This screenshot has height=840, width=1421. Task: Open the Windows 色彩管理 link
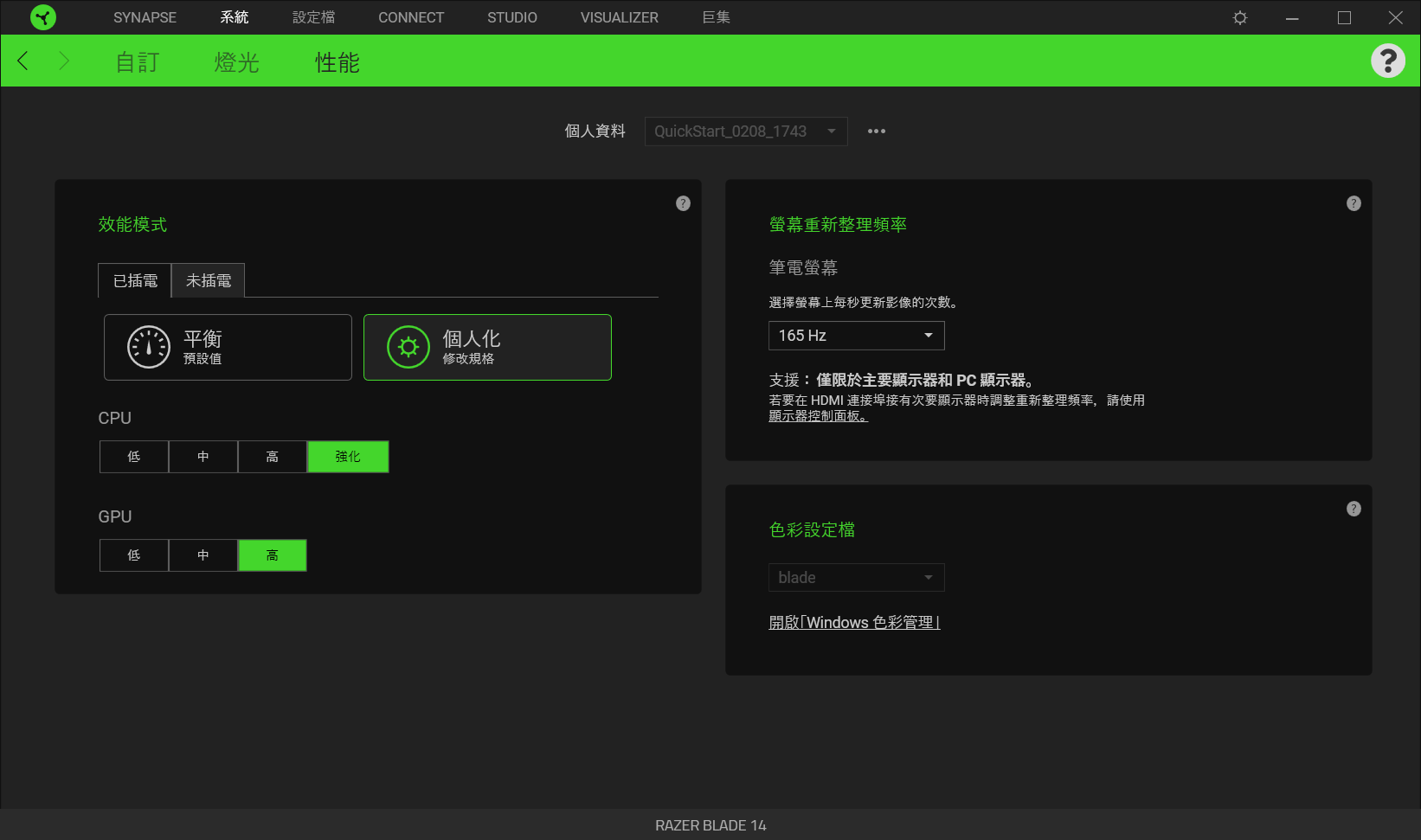tap(854, 623)
